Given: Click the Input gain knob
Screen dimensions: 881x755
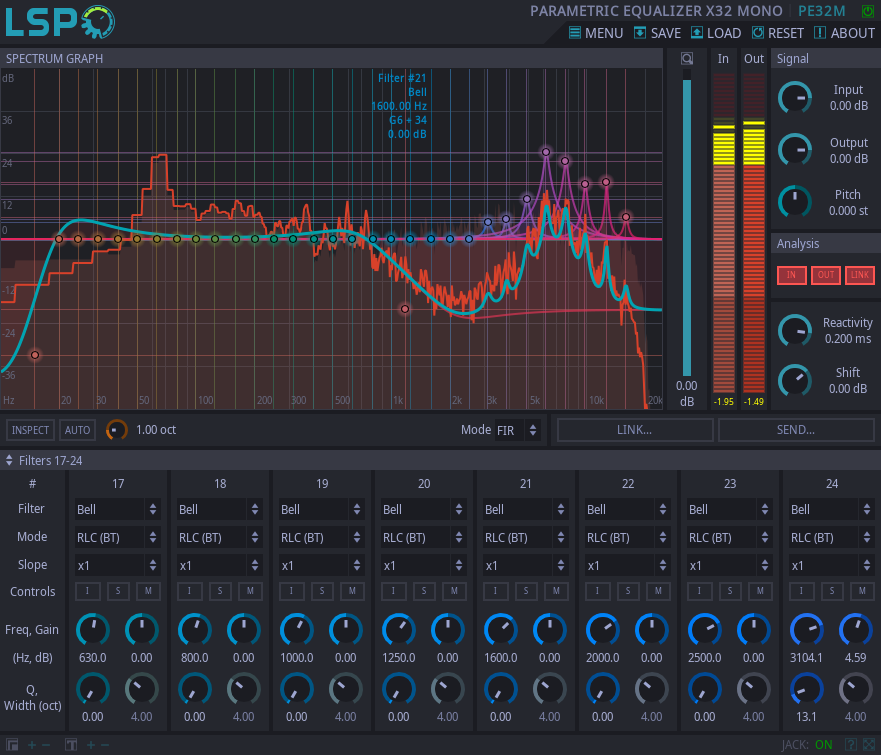Looking at the screenshot, I should (795, 98).
